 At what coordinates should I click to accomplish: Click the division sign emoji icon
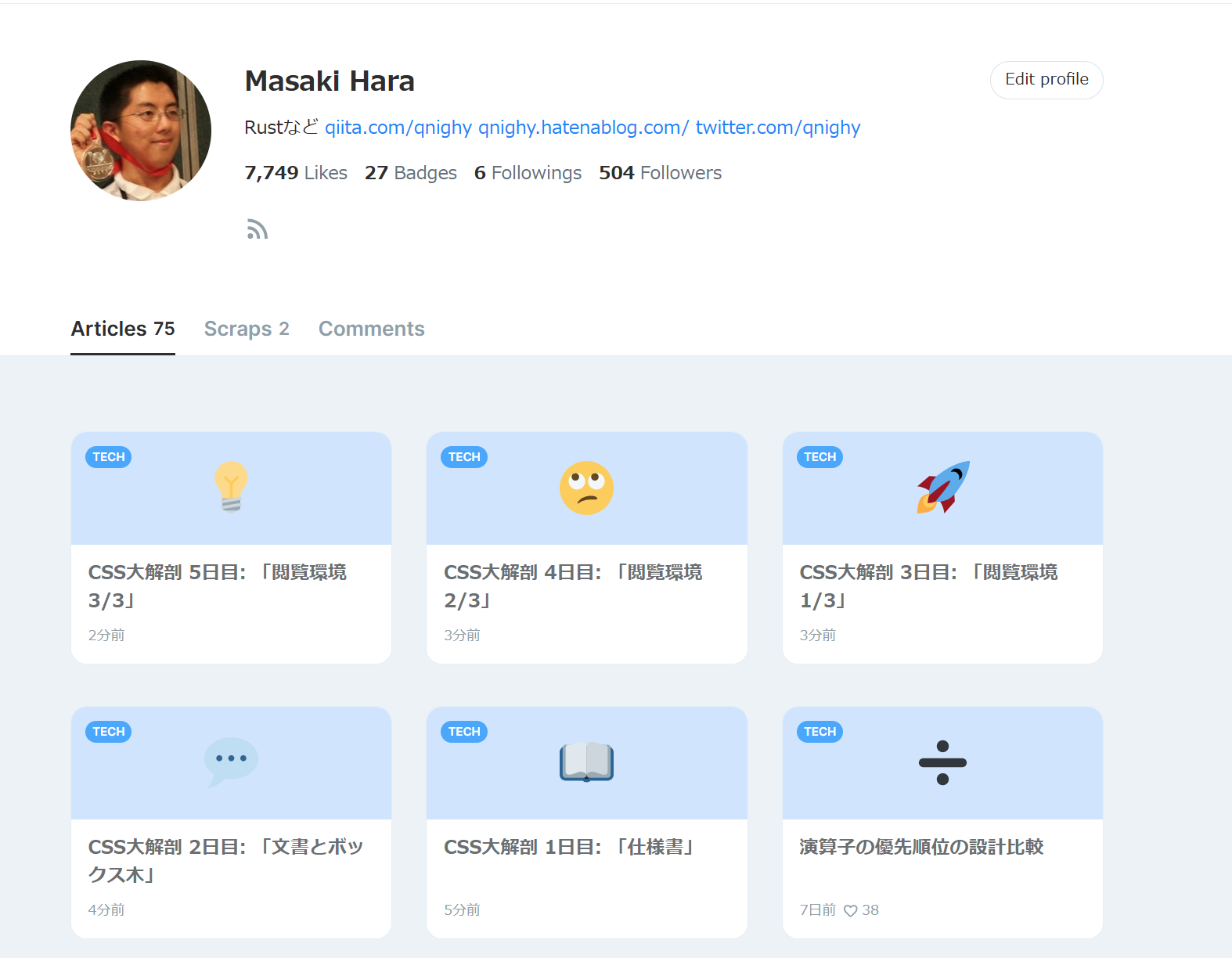(942, 762)
